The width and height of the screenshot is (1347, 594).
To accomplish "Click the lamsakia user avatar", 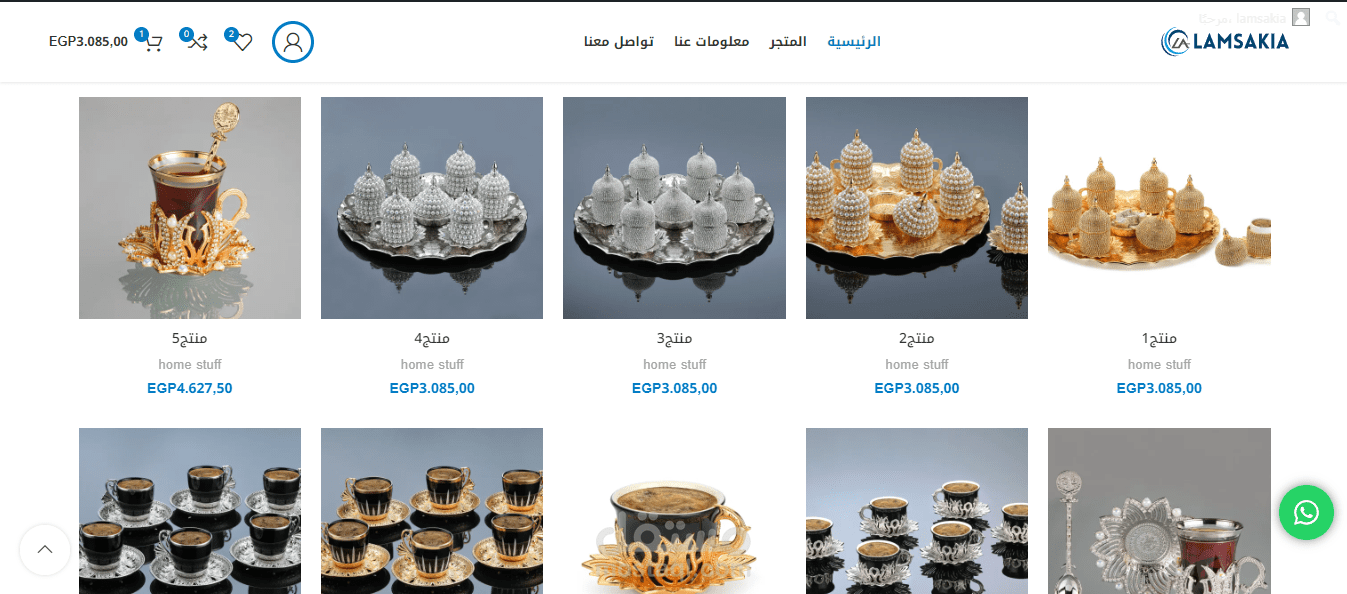I will 1301,17.
